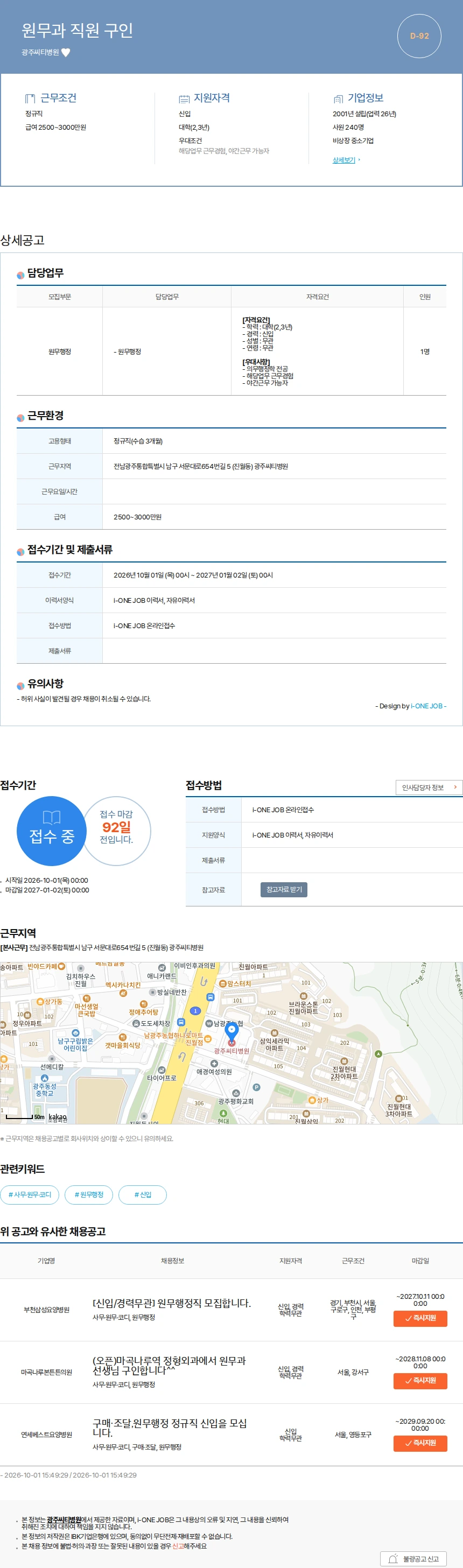
Task: Open the 상세보기 company details link
Action: [344, 160]
